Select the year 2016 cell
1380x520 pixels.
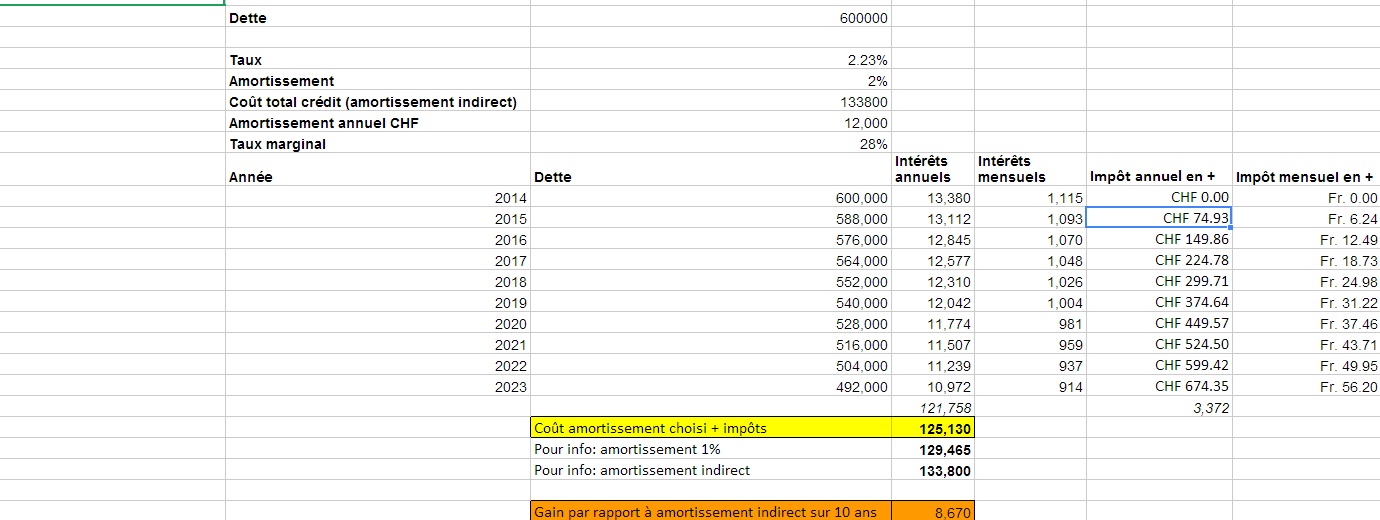[377, 240]
